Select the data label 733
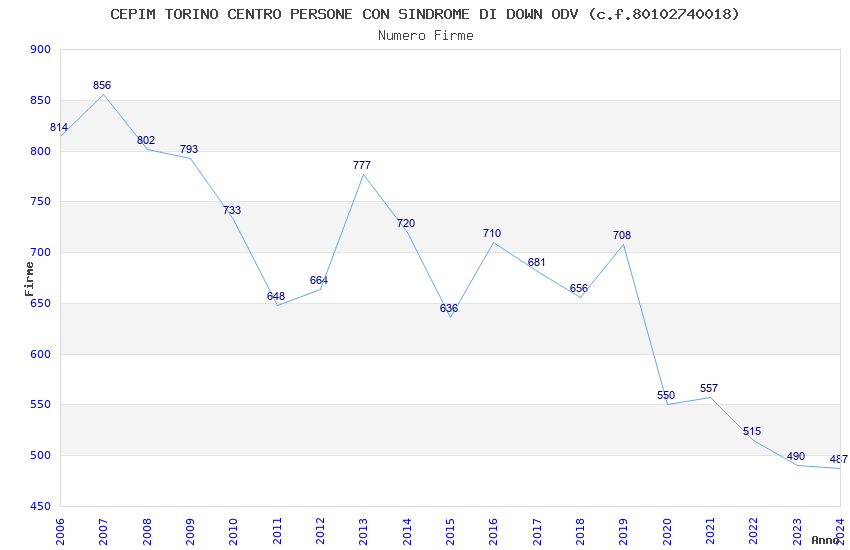This screenshot has height=550, width=850. pyautogui.click(x=232, y=210)
